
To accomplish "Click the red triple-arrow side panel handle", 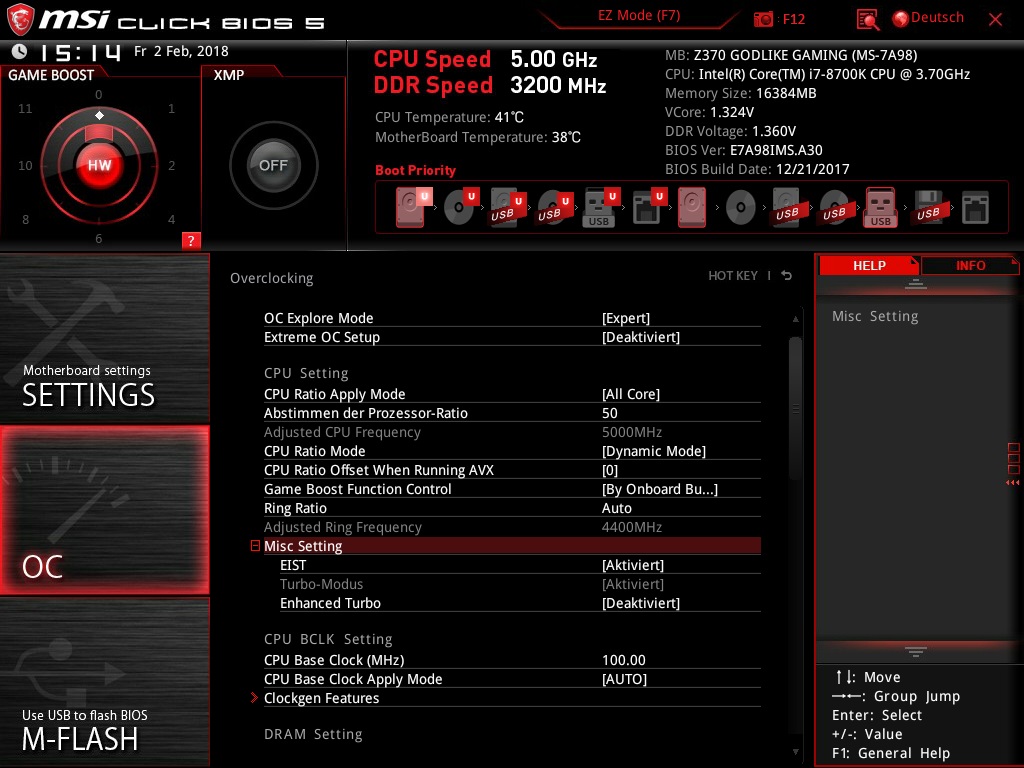I will [x=1013, y=483].
